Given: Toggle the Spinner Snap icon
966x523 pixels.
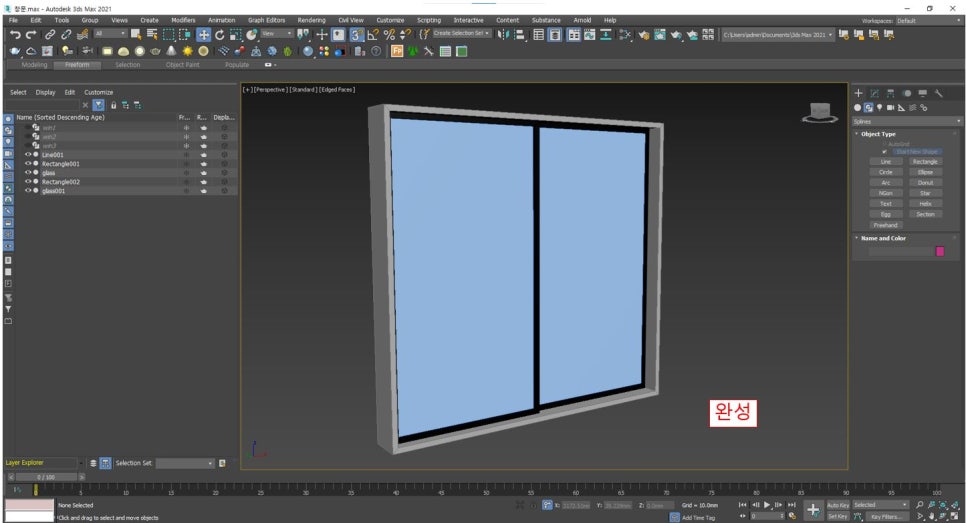Looking at the screenshot, I should pos(405,34).
